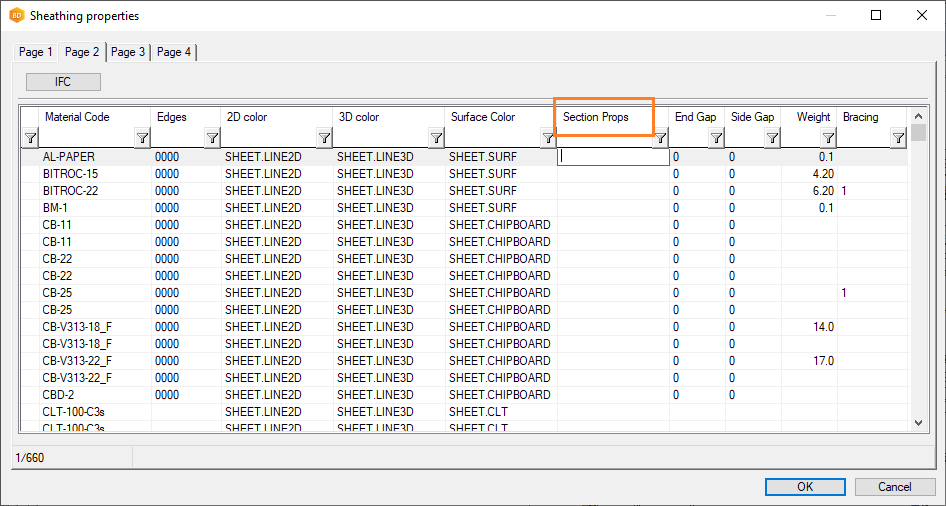Open the End Gap column filter
Image resolution: width=946 pixels, height=506 pixels.
tap(716, 138)
